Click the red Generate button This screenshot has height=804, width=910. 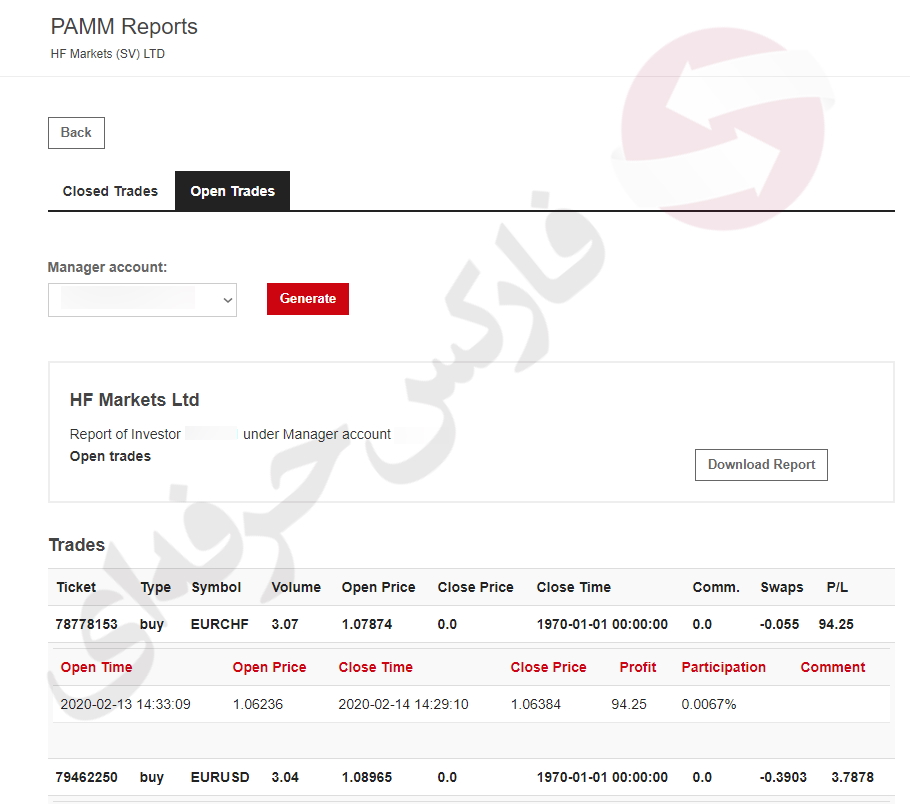click(308, 298)
